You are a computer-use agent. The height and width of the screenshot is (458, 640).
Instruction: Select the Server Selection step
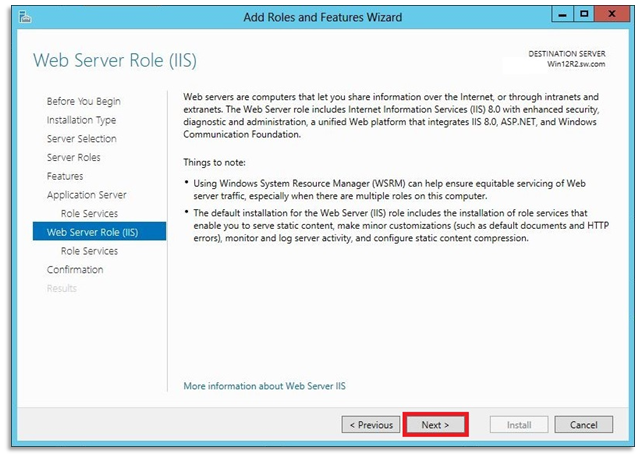(x=82, y=139)
